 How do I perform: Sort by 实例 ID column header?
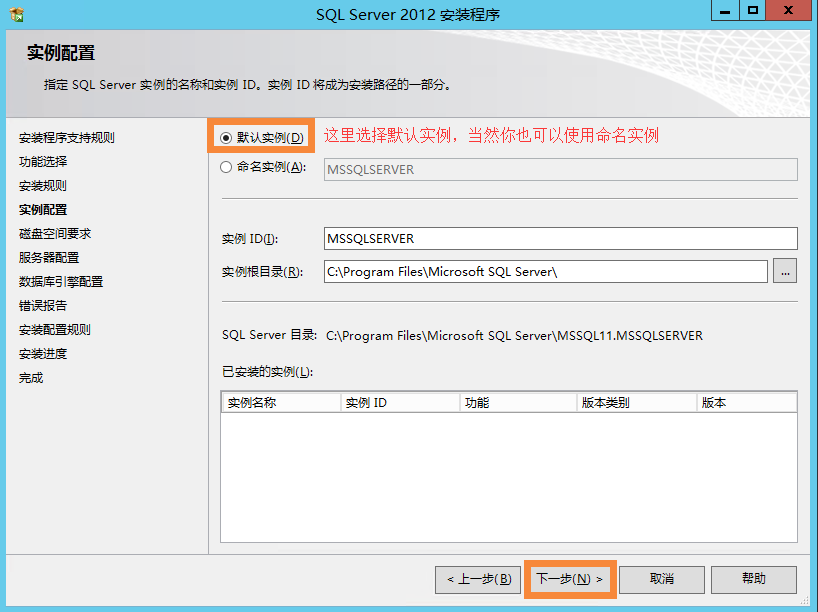point(400,403)
